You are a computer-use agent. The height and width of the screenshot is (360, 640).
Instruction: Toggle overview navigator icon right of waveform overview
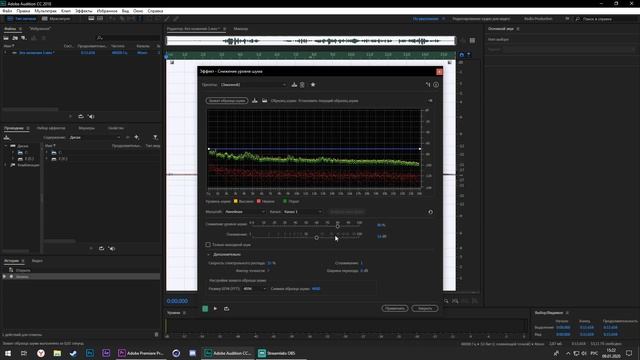click(x=472, y=40)
